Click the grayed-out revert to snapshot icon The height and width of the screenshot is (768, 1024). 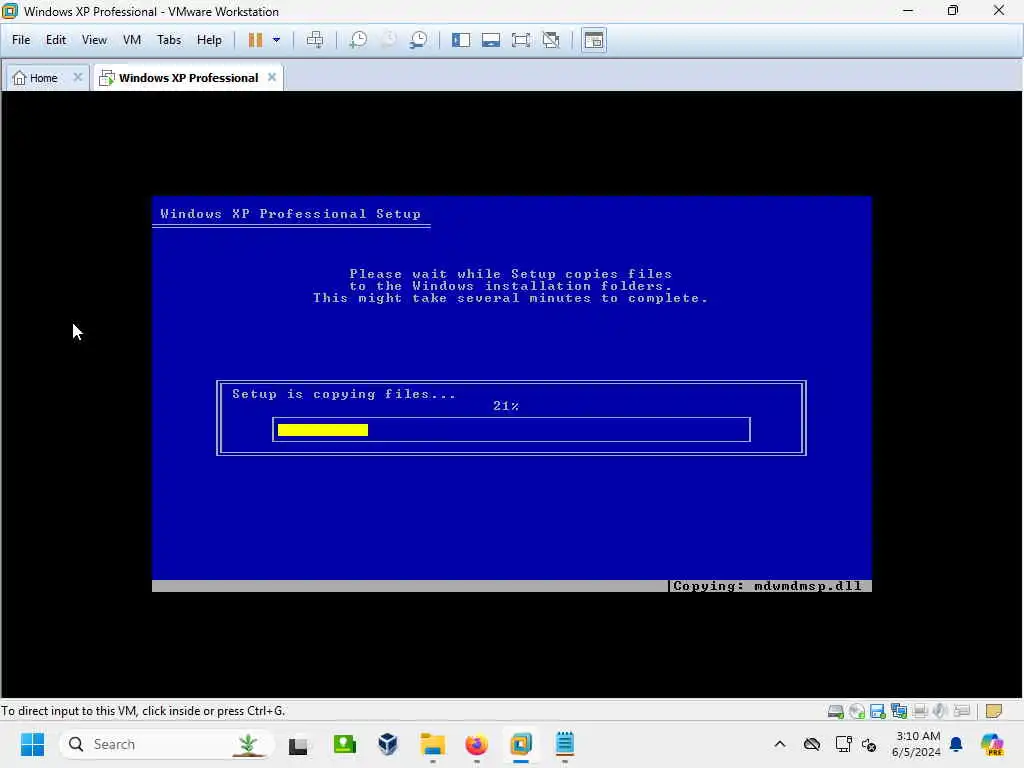click(389, 40)
